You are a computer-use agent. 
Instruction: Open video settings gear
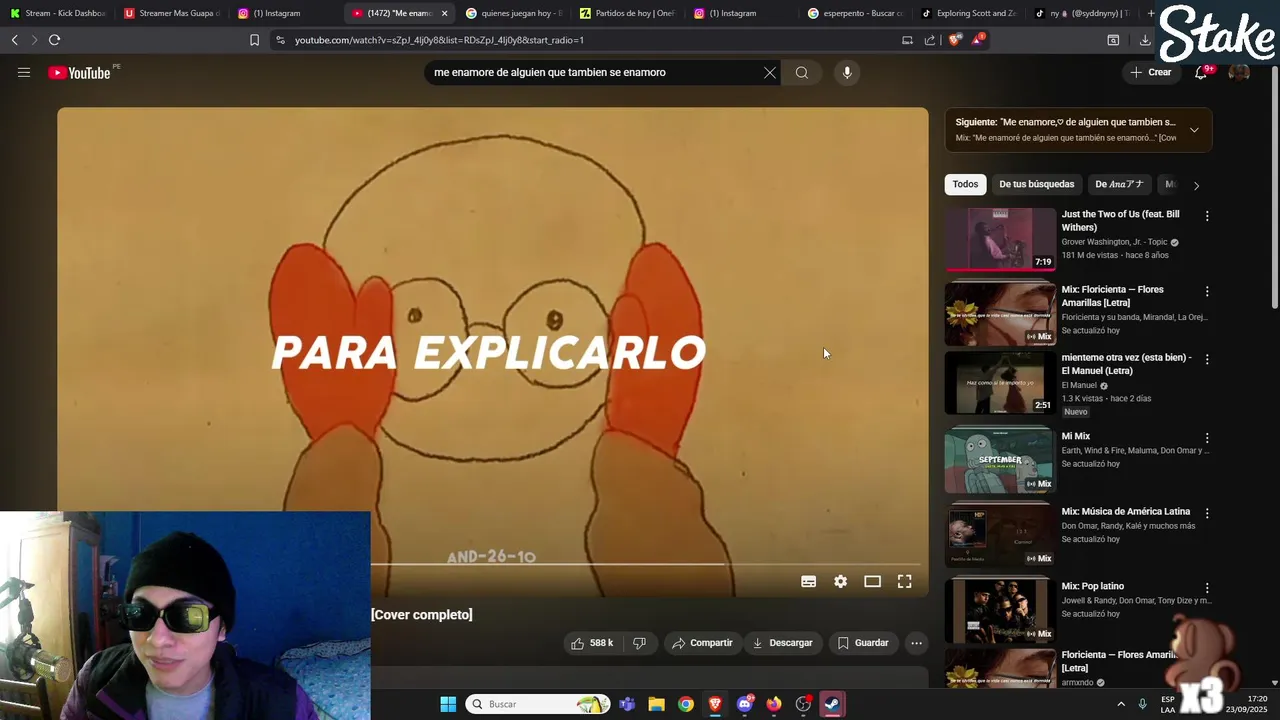pyautogui.click(x=841, y=581)
